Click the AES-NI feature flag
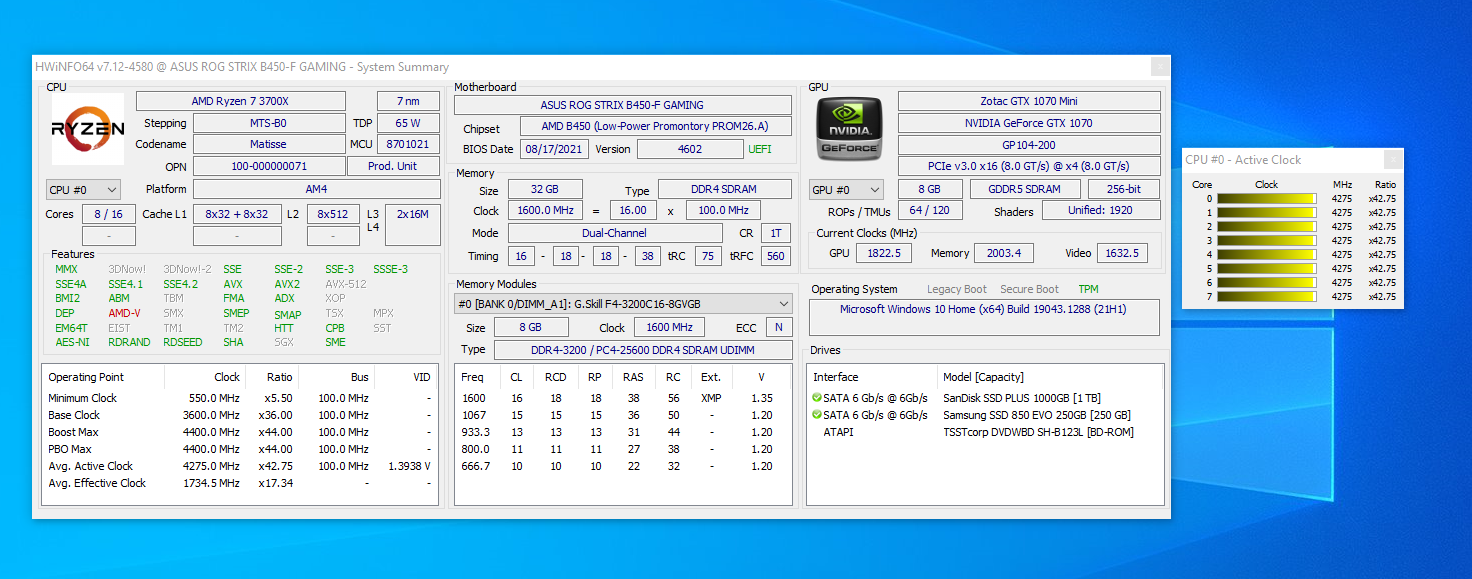The image size is (1472, 579). (x=73, y=342)
